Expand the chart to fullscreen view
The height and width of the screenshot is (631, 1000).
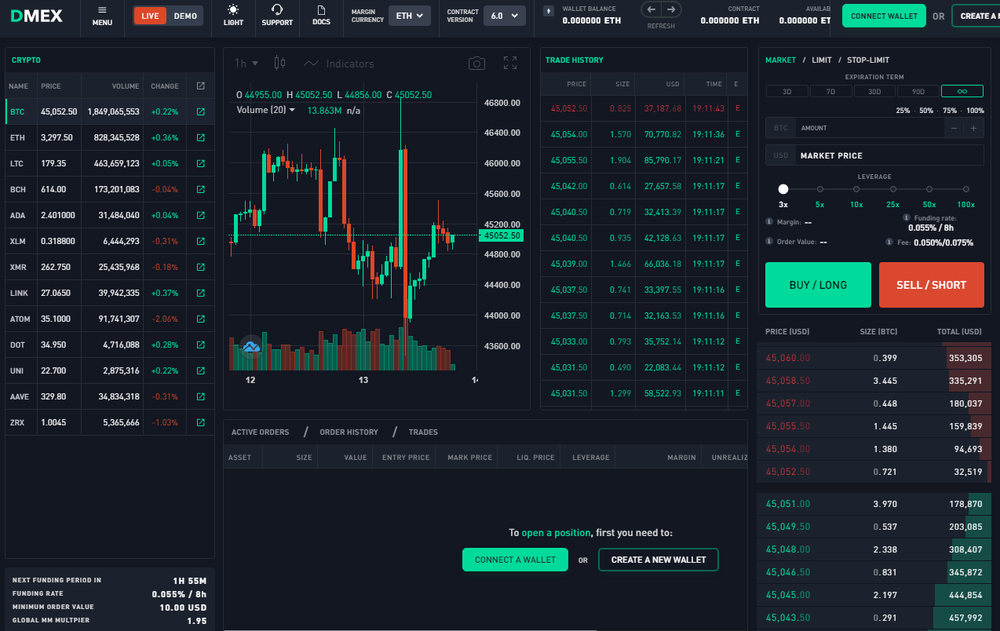(x=510, y=62)
